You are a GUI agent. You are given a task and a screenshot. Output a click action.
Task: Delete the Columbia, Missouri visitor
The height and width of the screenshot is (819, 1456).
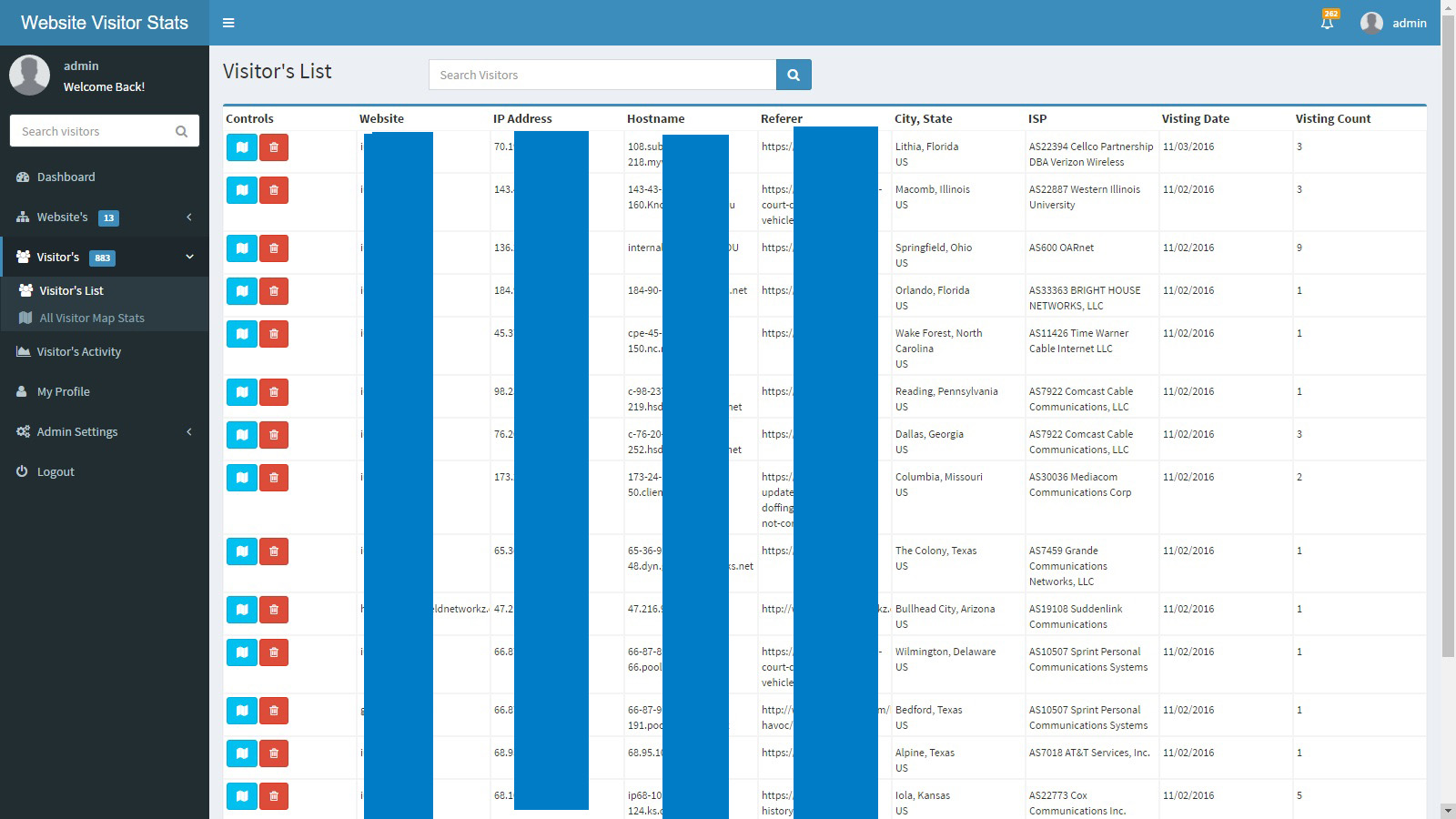[274, 477]
